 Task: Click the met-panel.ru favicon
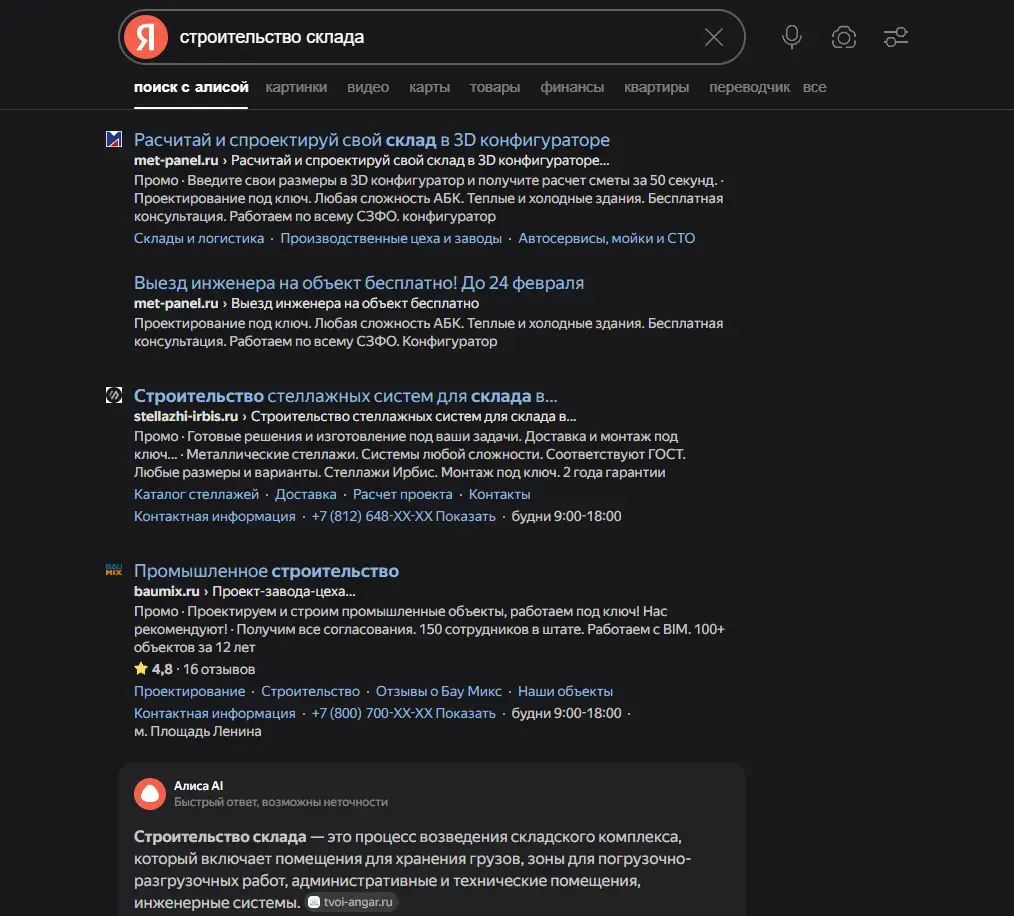pos(114,139)
